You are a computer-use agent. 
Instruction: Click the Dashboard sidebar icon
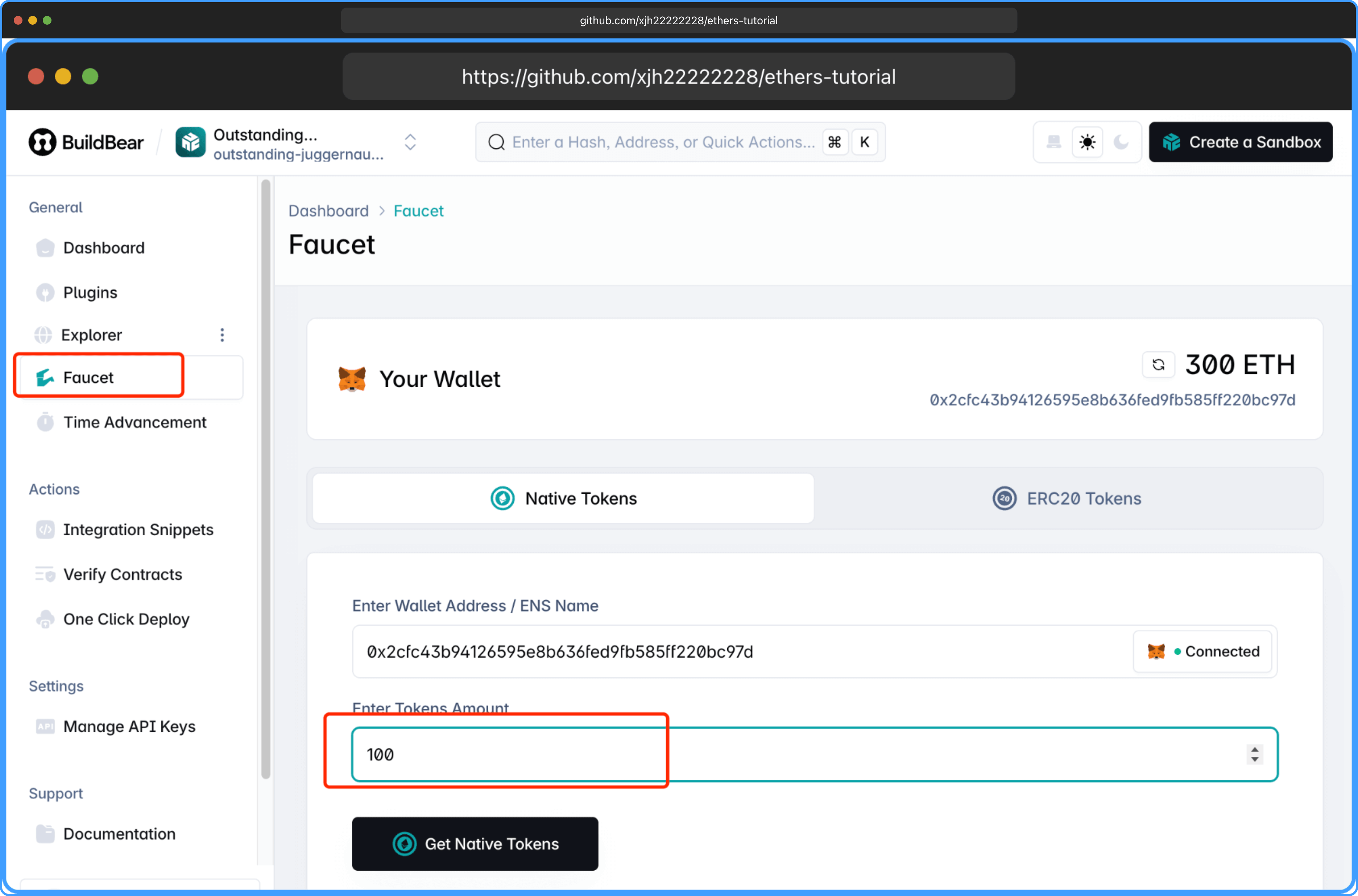(45, 248)
